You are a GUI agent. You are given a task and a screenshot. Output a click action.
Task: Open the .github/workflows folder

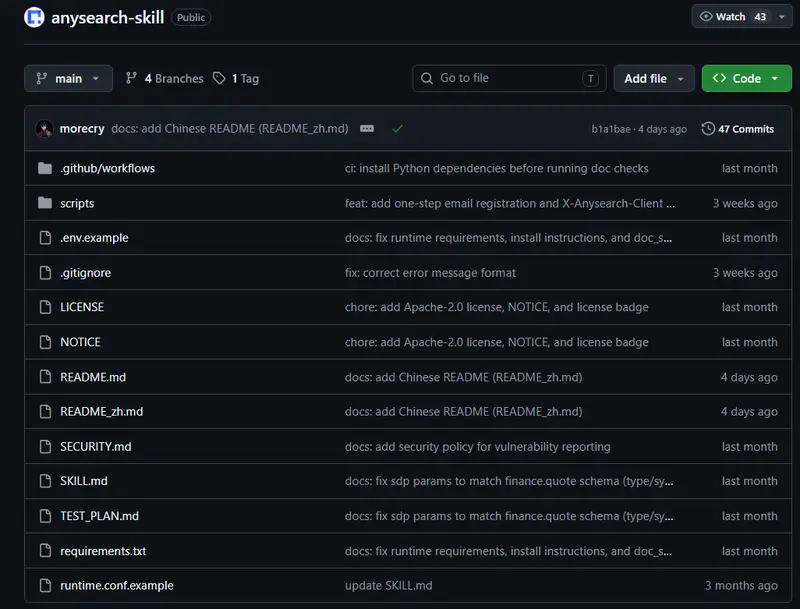point(107,168)
